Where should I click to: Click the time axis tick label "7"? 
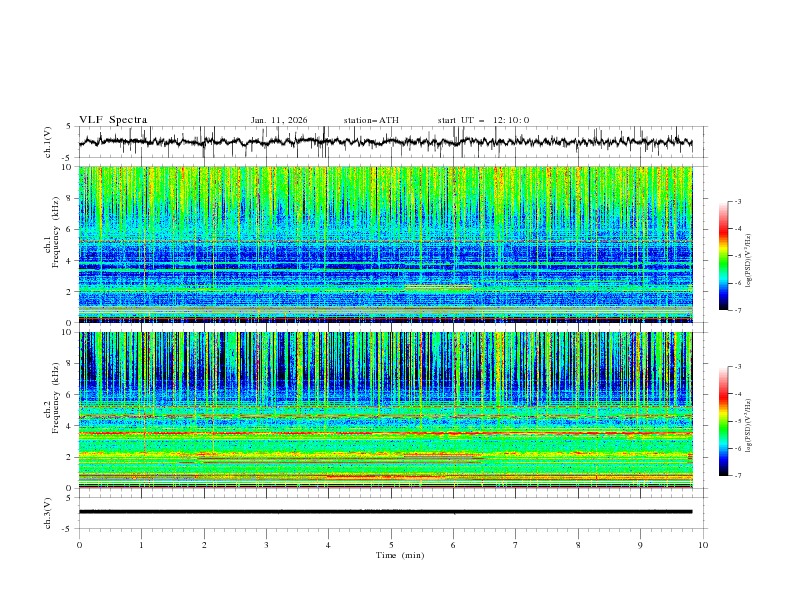point(516,545)
